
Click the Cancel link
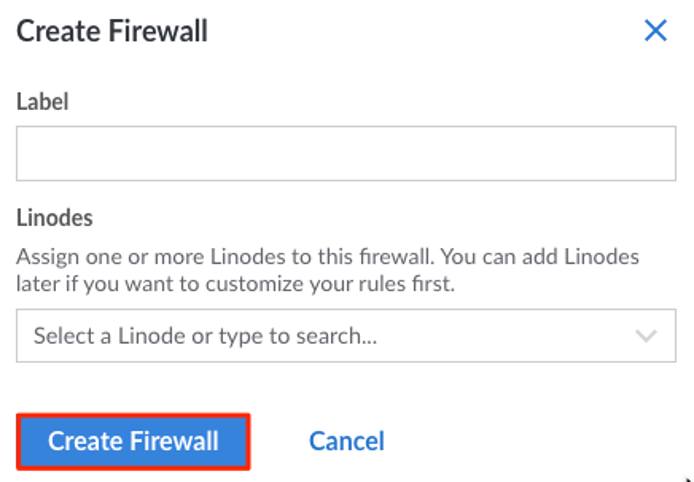point(346,440)
